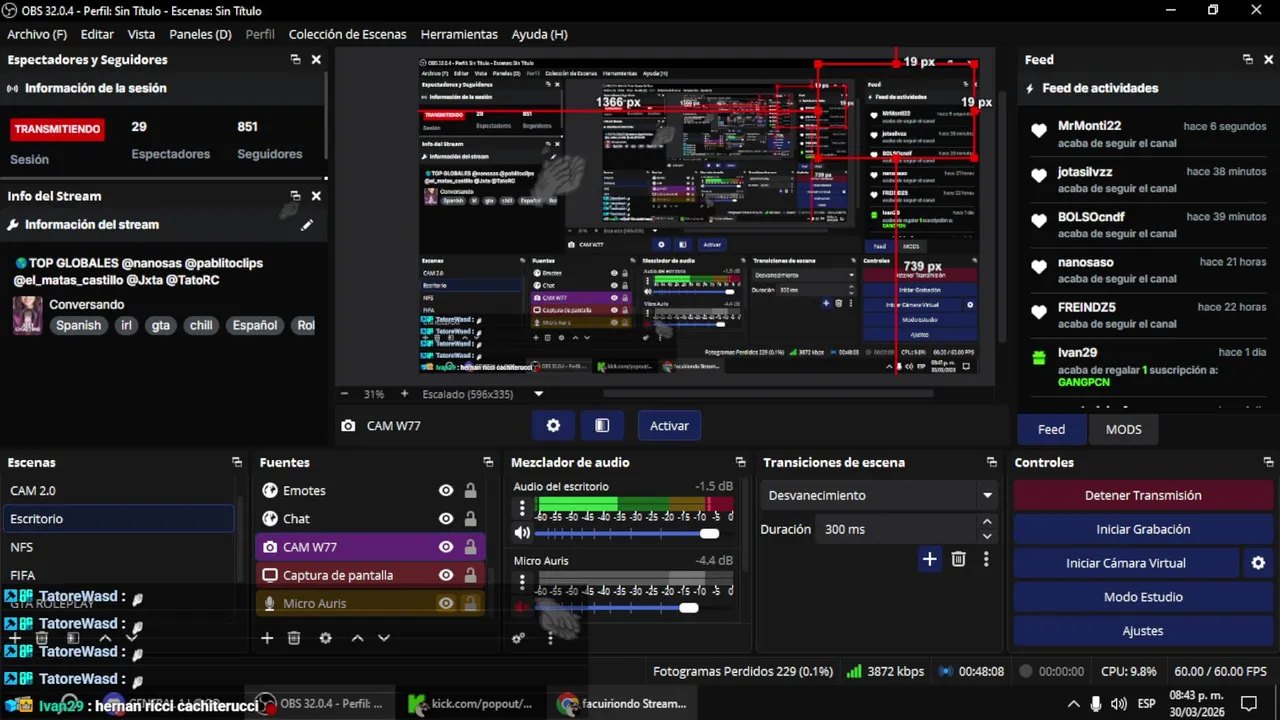Switch to the MODS tab
Screen dimensions: 1280x720
pyautogui.click(x=1123, y=429)
